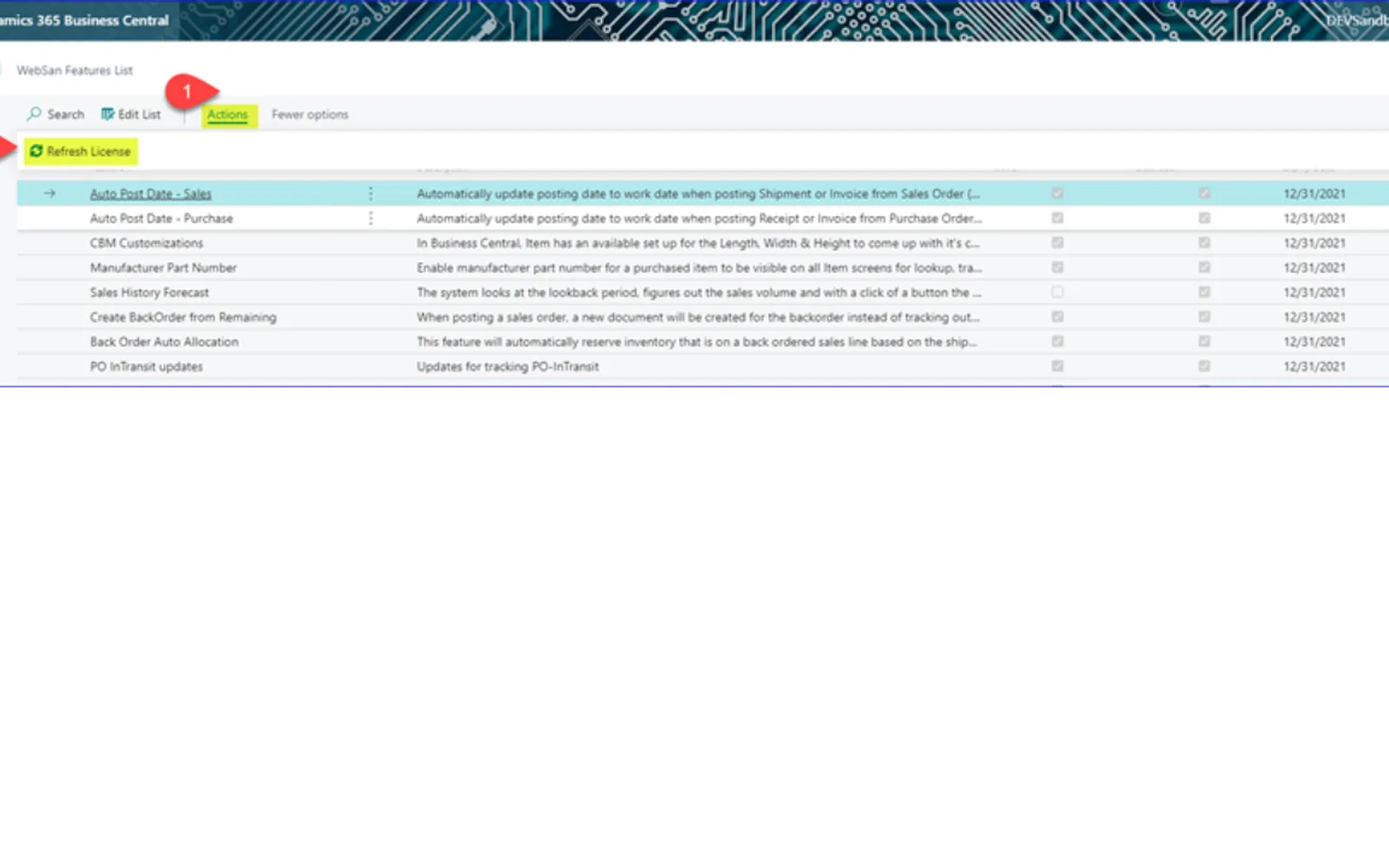Click the Dynamics 365 Business Central header title
This screenshot has height=868, width=1389.
tap(84, 20)
